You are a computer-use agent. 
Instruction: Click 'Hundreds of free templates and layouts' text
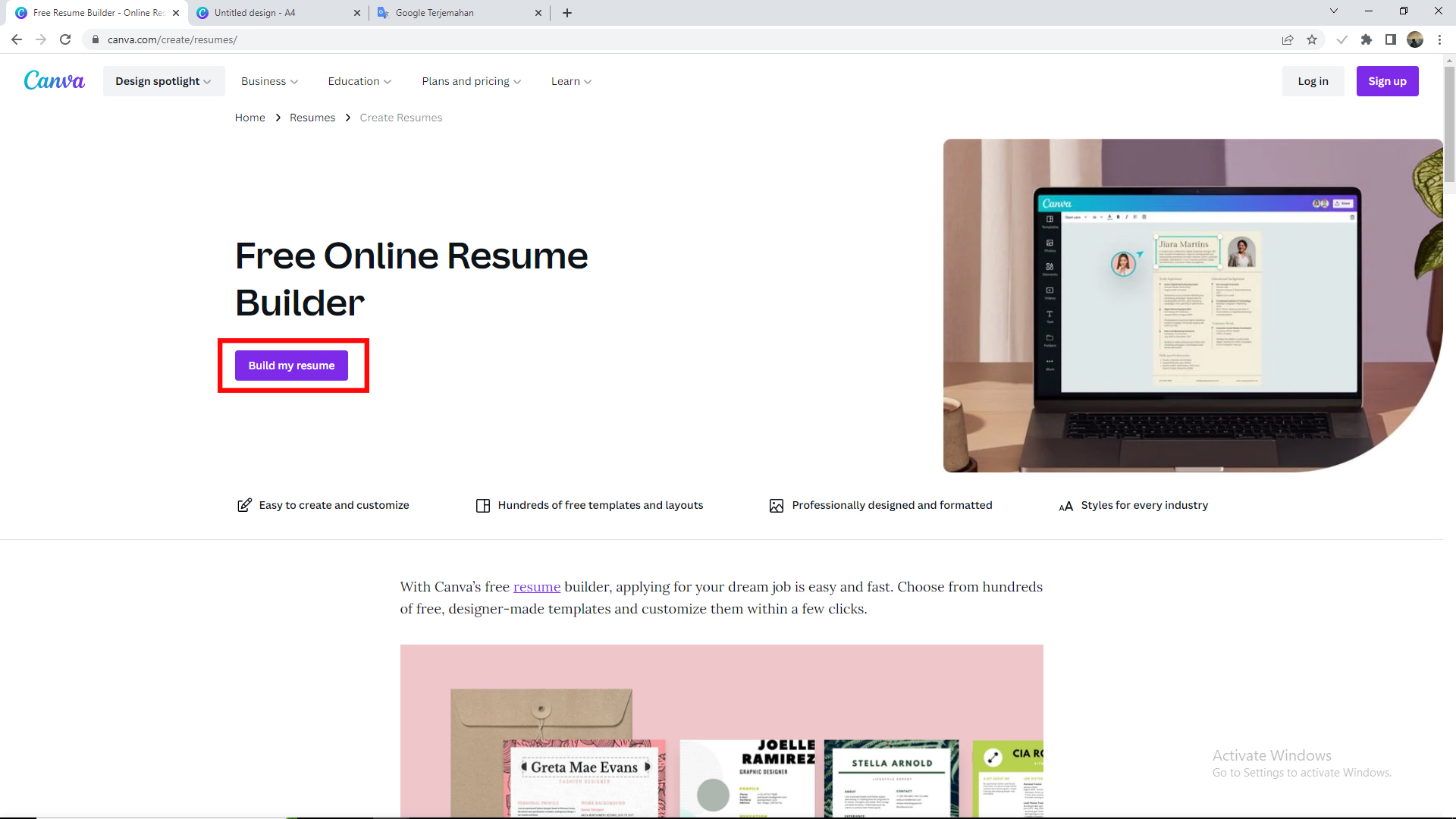coord(601,505)
